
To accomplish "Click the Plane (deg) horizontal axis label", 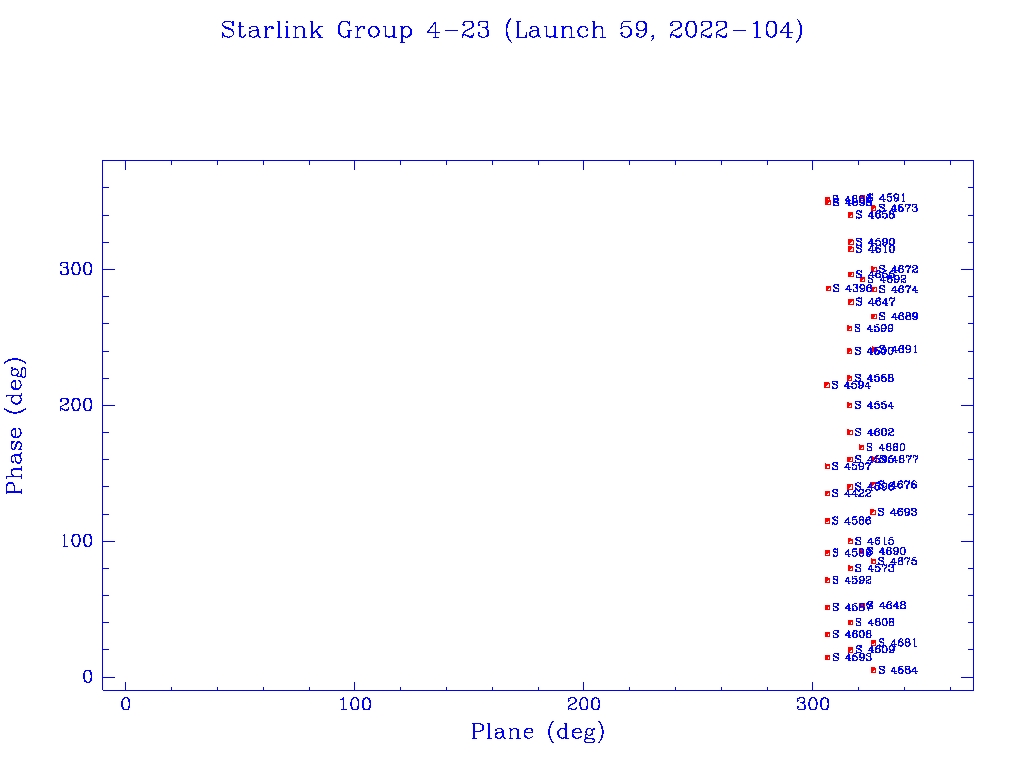I will pos(538,731).
